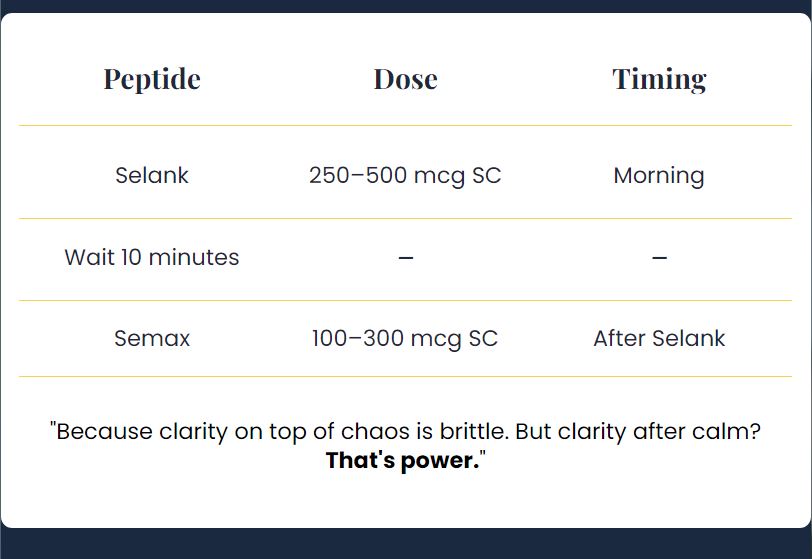The width and height of the screenshot is (812, 559).
Task: Select the Selank peptide cell
Action: 152,175
